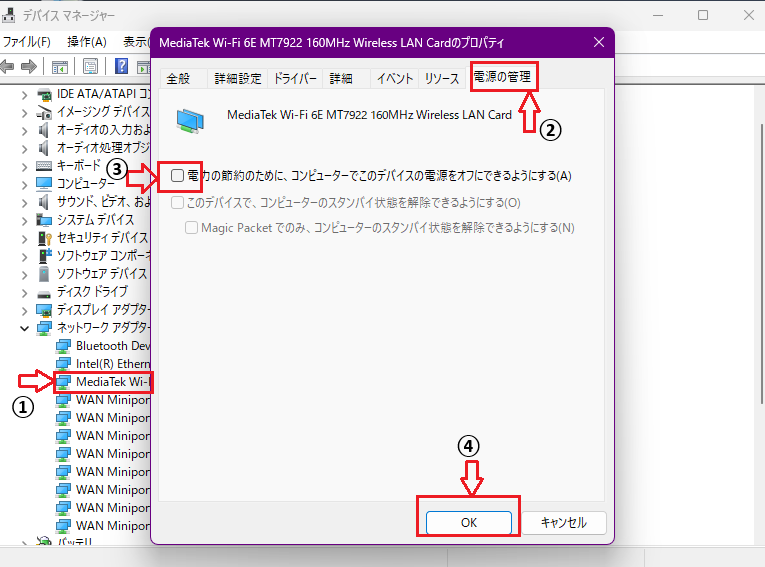Image resolution: width=765 pixels, height=567 pixels.
Task: Click the Intel(R) Ethernet adapter icon
Action: click(x=63, y=364)
